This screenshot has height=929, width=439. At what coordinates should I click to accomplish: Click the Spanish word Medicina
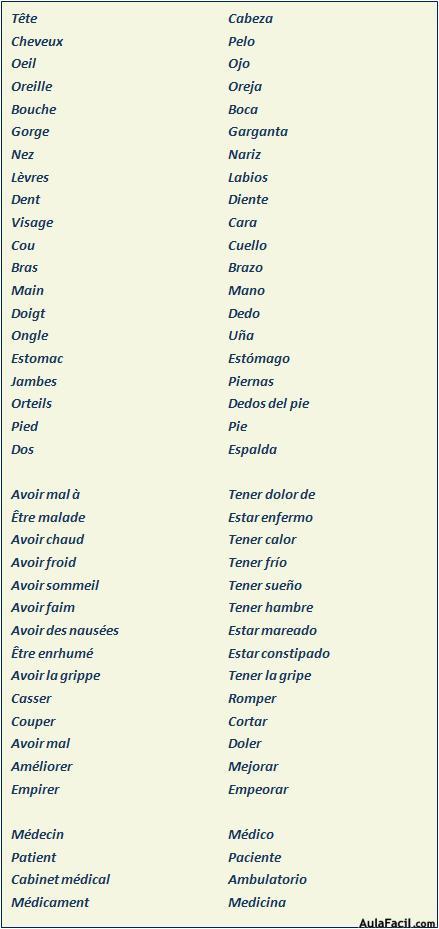point(257,902)
